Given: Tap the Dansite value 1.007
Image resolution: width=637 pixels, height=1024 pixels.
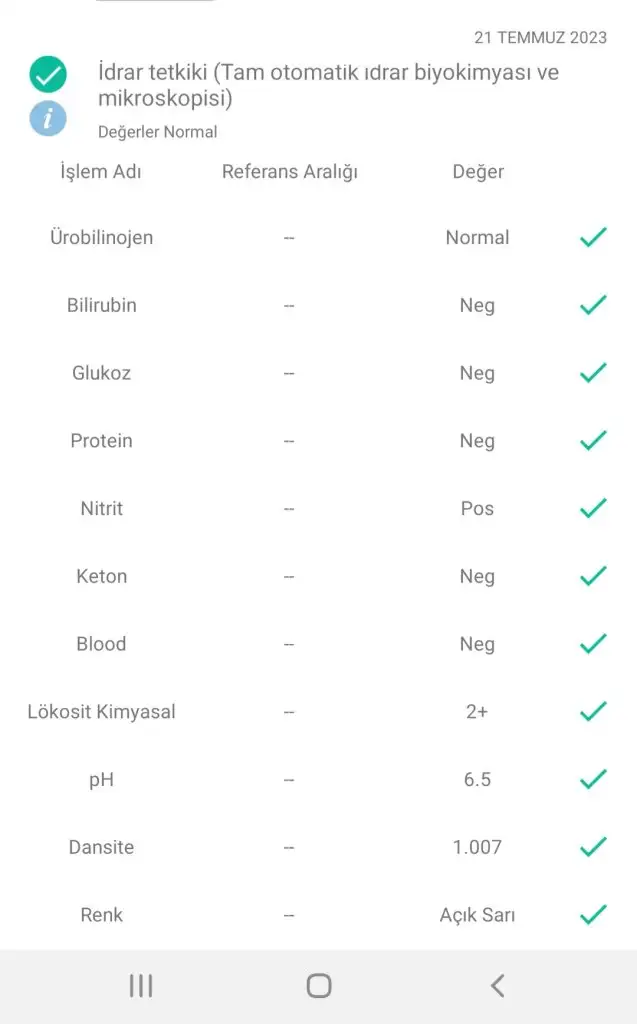Looking at the screenshot, I should click(477, 847).
